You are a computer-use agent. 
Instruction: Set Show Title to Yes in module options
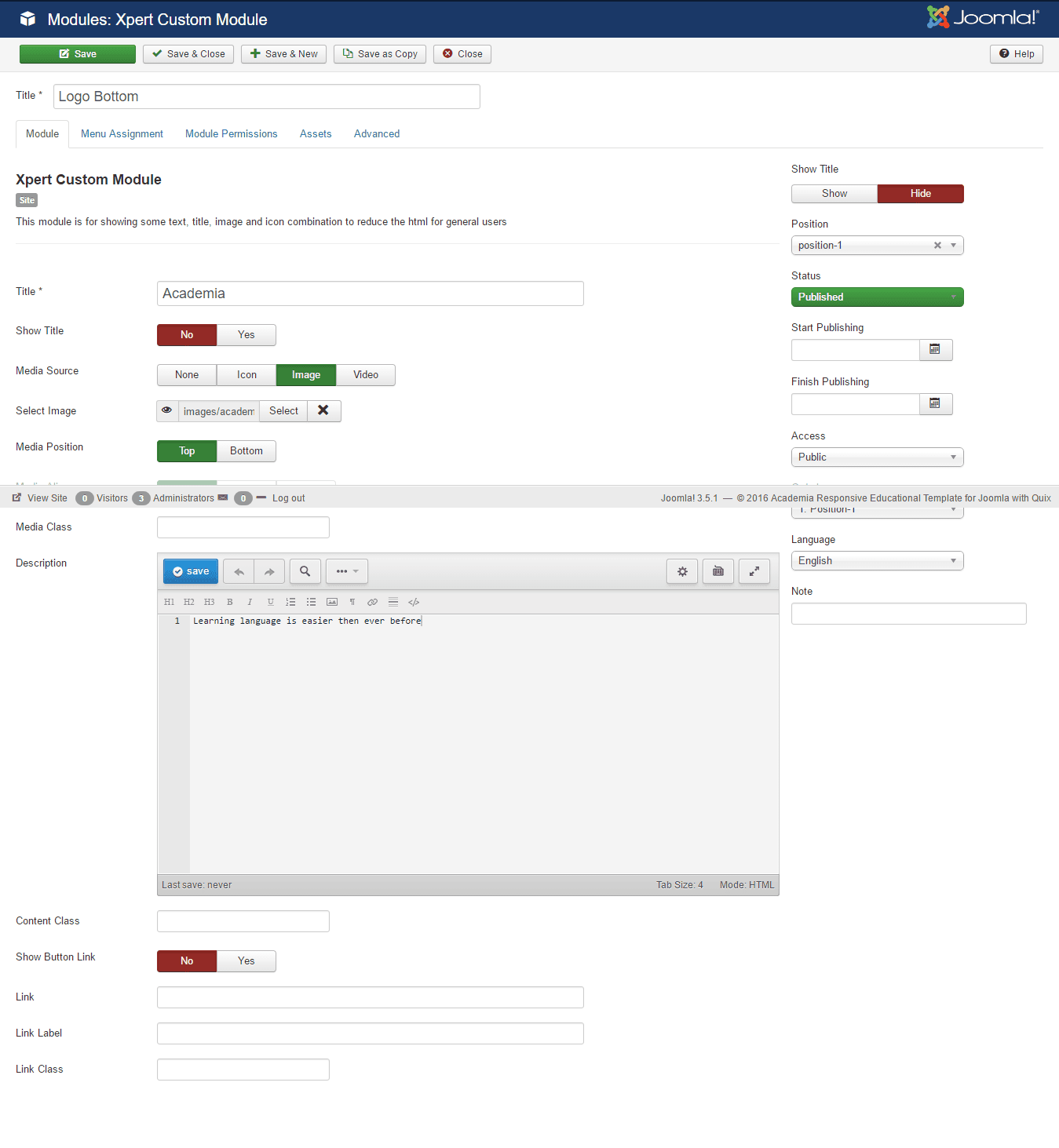(x=246, y=335)
